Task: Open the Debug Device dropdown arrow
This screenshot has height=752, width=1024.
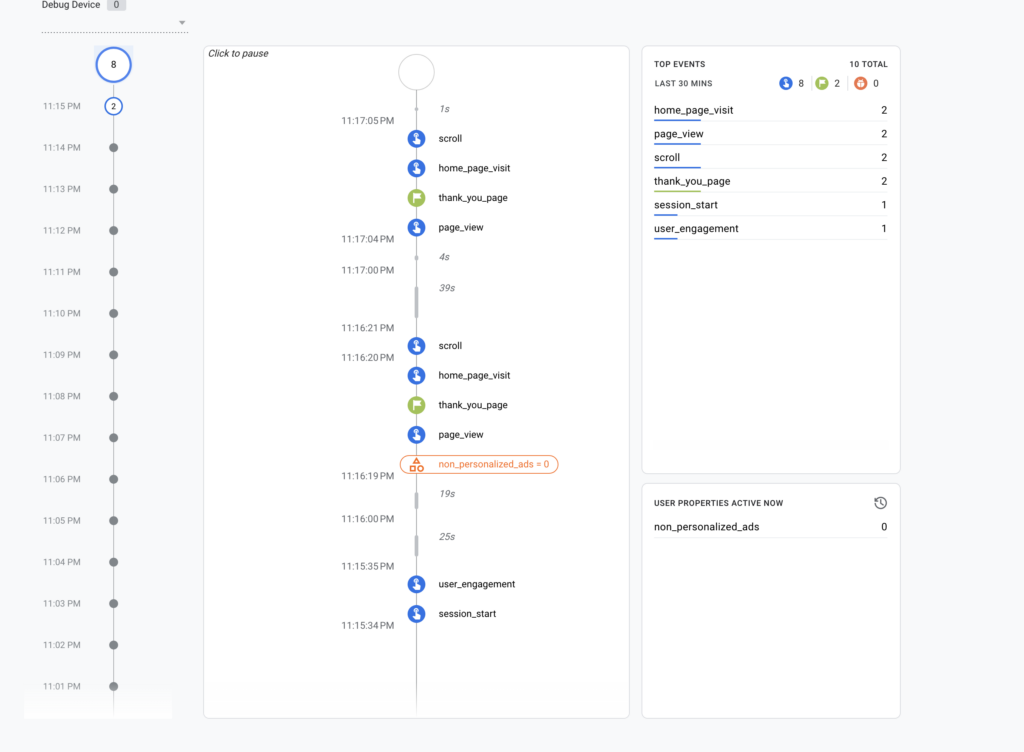Action: 182,23
